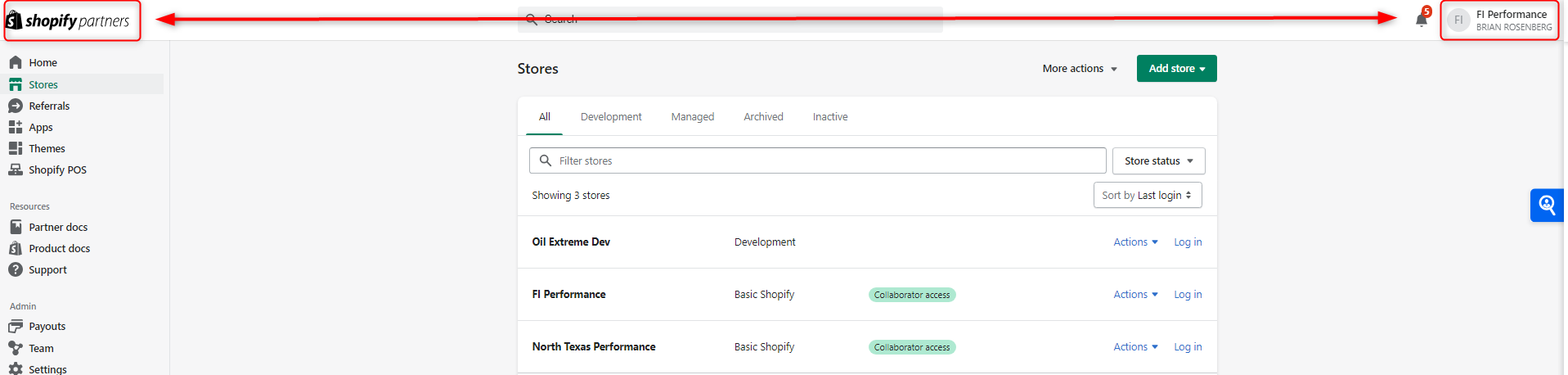Click the Home icon in sidebar
Viewport: 1568px width, 375px height.
point(16,62)
